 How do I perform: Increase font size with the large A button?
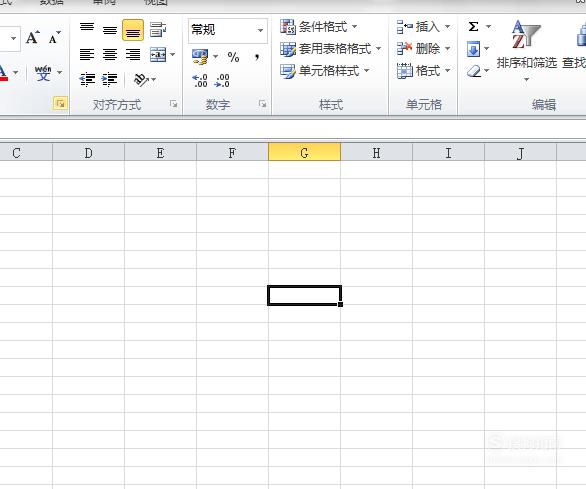pos(33,37)
